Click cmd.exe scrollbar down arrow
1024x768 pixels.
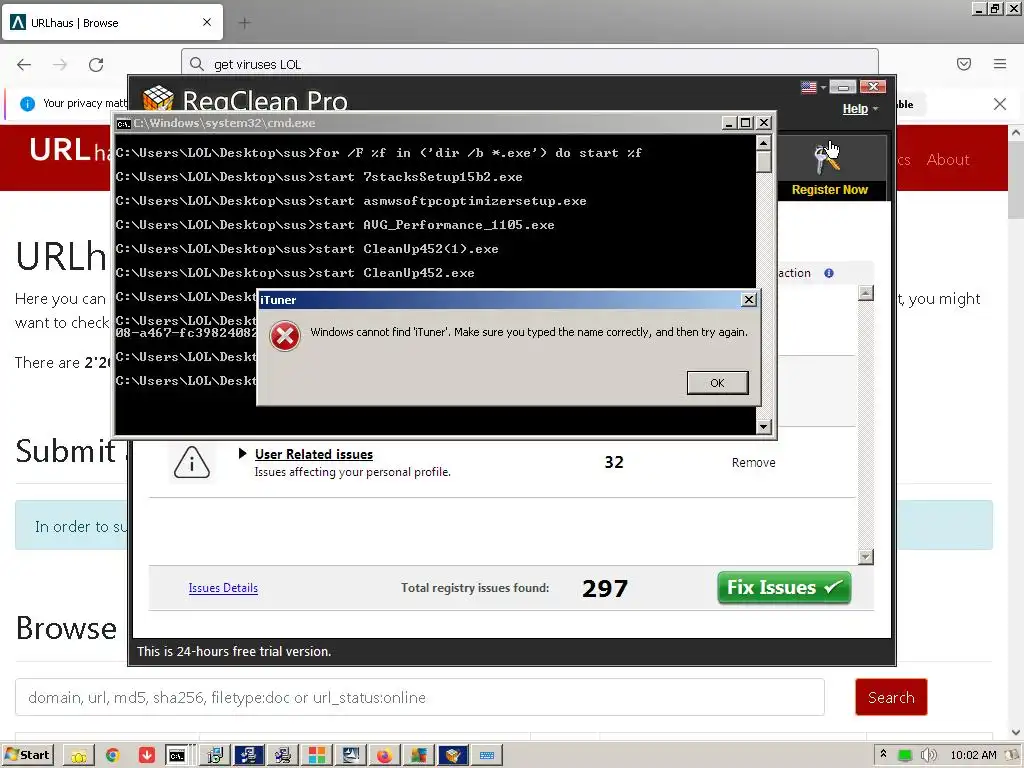click(x=763, y=426)
